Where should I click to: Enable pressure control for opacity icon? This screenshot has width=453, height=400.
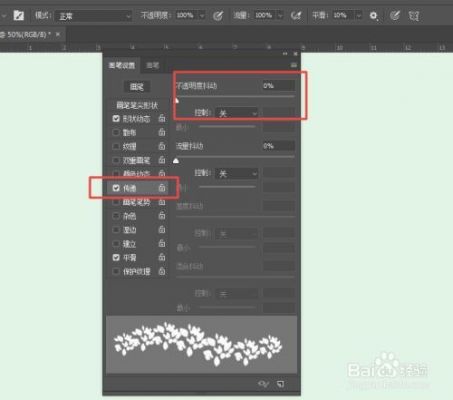218,16
